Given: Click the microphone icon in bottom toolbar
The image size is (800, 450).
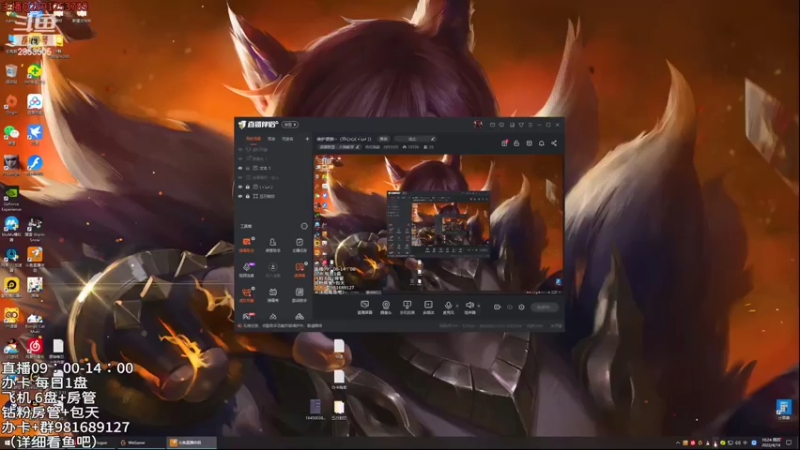Looking at the screenshot, I should 448,307.
